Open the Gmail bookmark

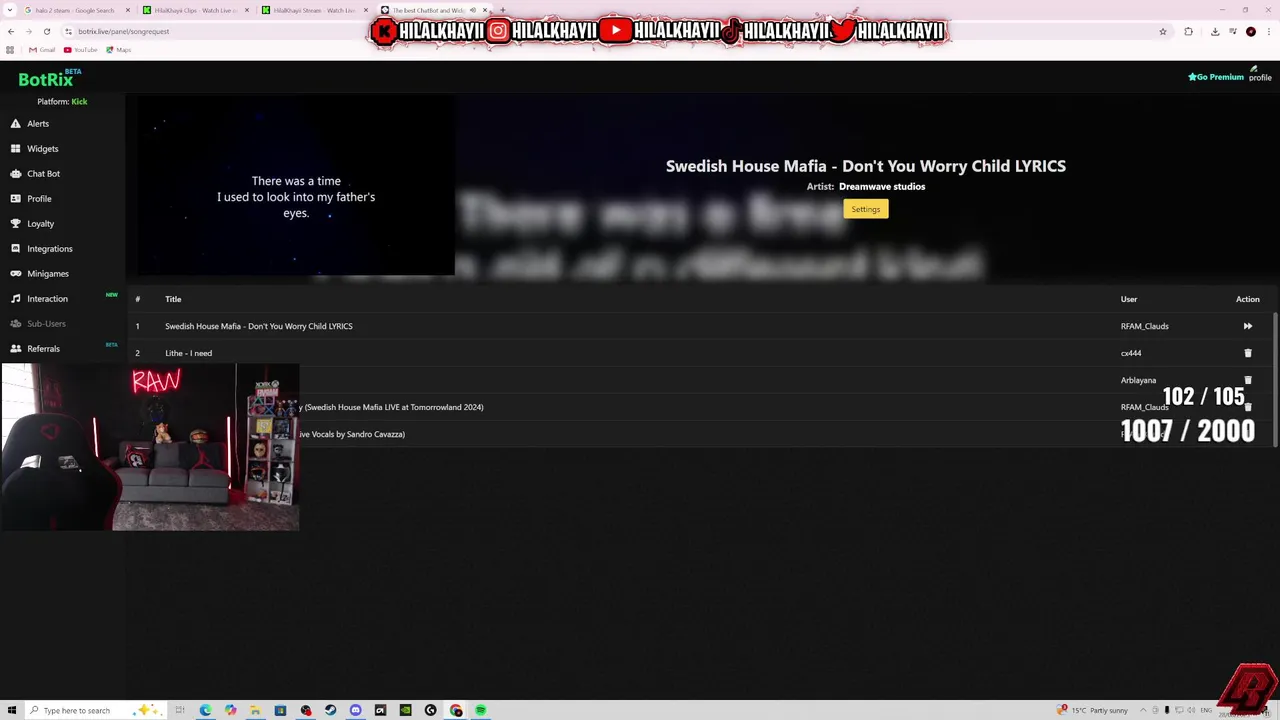click(x=42, y=50)
